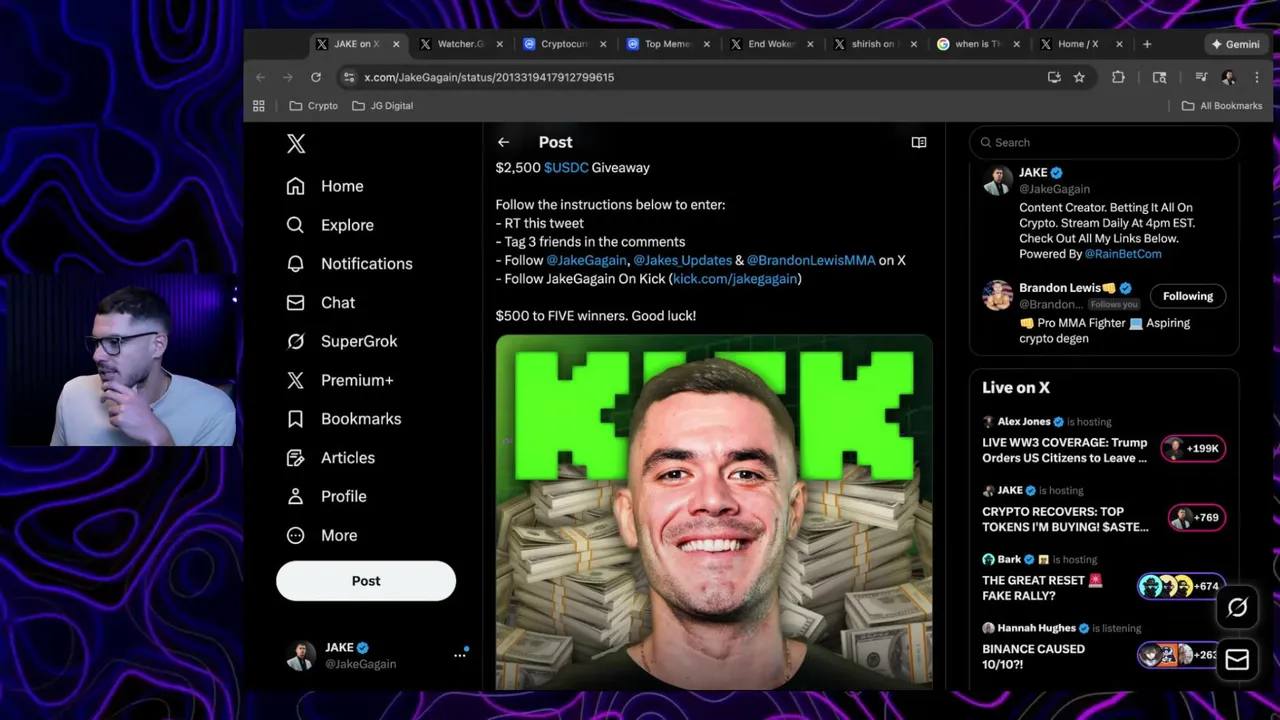Join THE GREAT RESET space by Bark
The width and height of the screenshot is (1280, 720).
click(x=1042, y=588)
